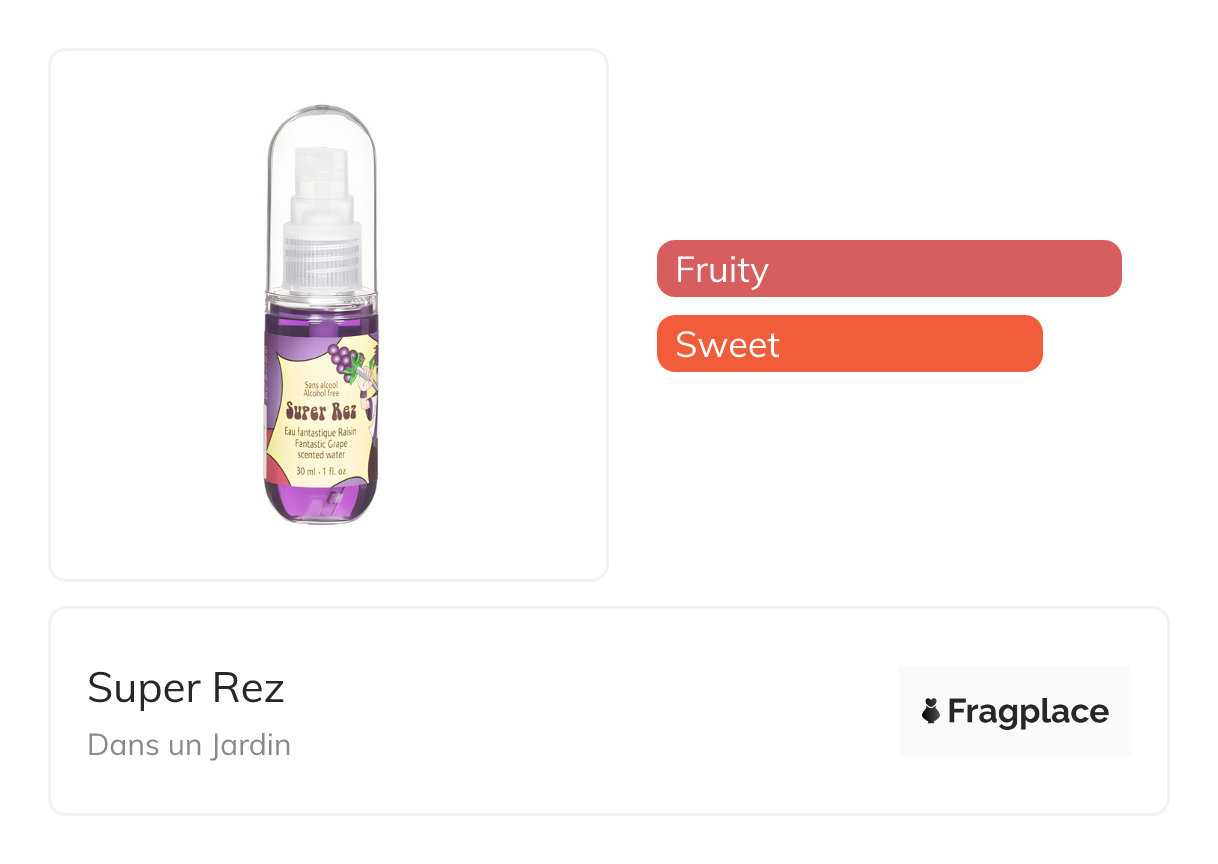Click the Fragplace wordmark text
The width and height of the screenshot is (1218, 864).
pyautogui.click(x=1027, y=711)
